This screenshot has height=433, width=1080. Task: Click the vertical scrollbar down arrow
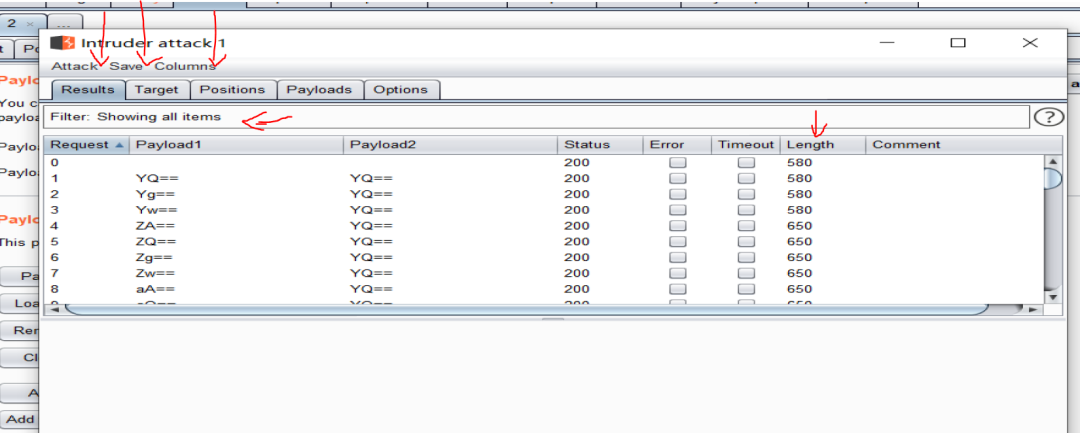click(1052, 297)
